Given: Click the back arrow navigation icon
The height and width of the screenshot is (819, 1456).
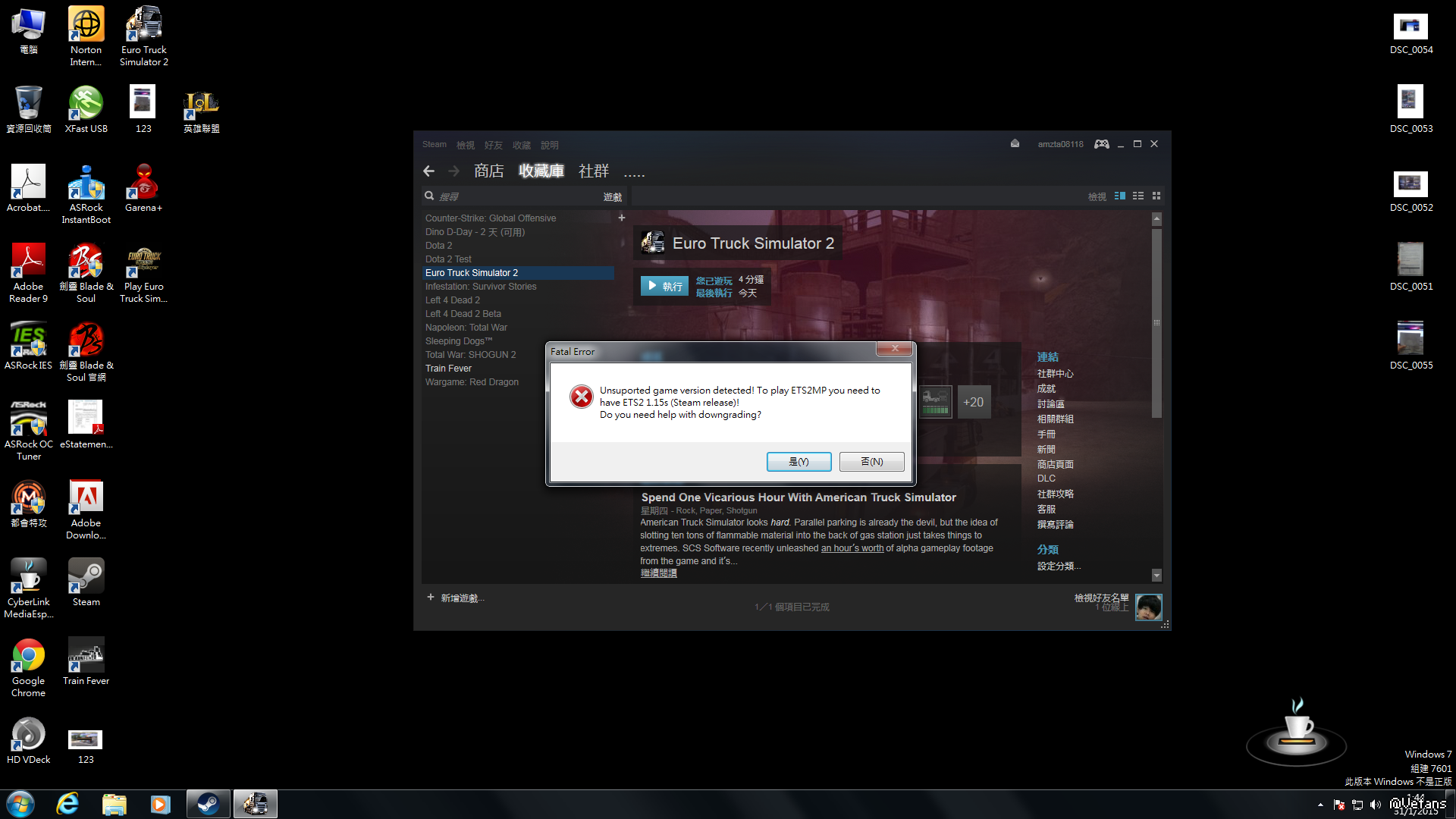Looking at the screenshot, I should [429, 171].
